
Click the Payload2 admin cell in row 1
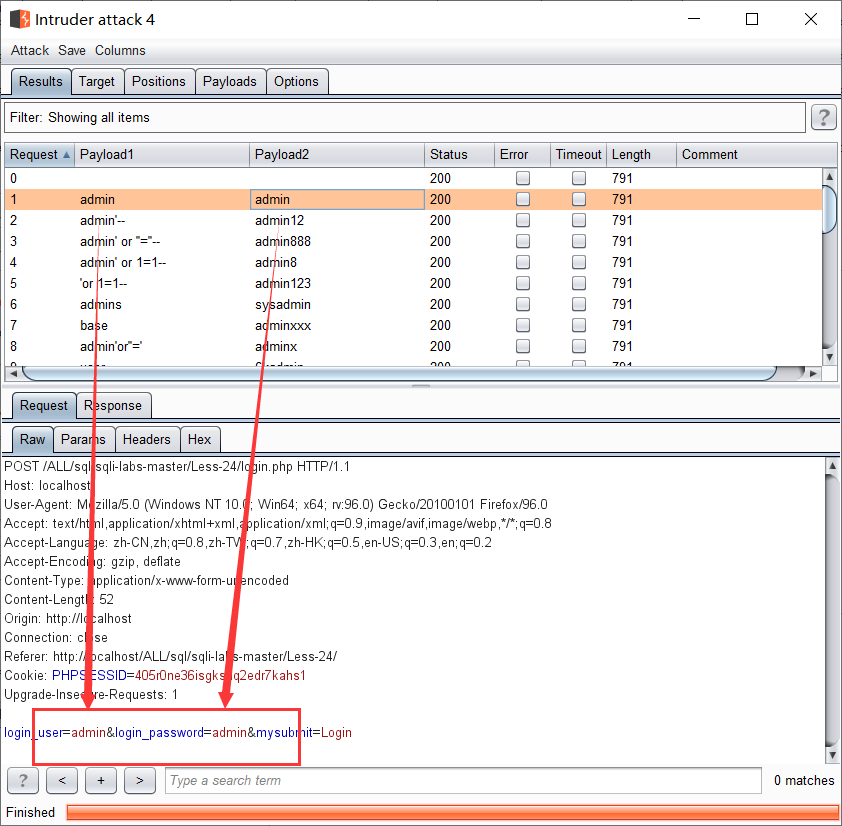[x=337, y=199]
